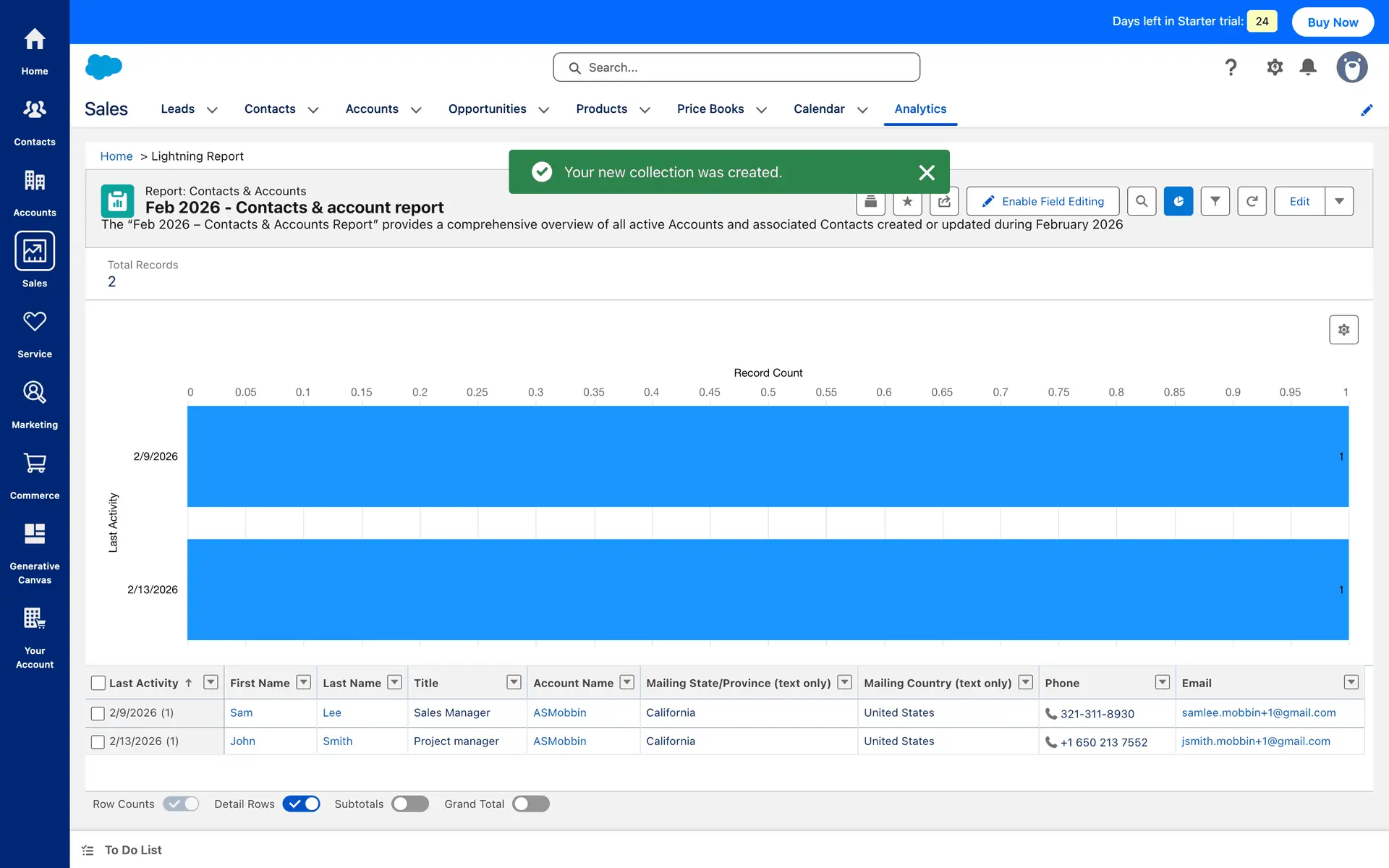Open dropdown arrow next to Edit button
This screenshot has width=1389, height=868.
click(x=1339, y=201)
